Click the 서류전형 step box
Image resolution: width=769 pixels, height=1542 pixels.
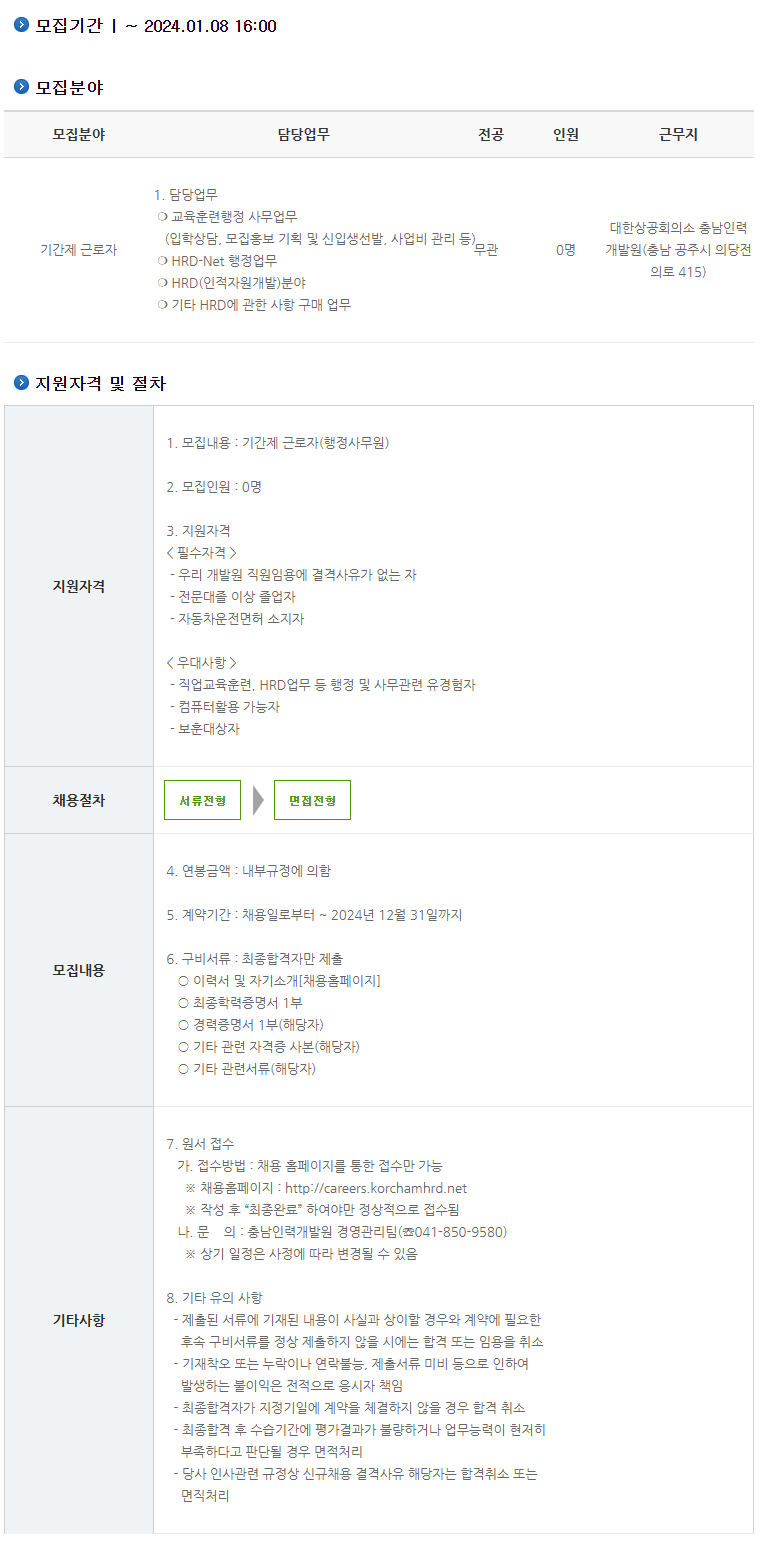(x=202, y=800)
